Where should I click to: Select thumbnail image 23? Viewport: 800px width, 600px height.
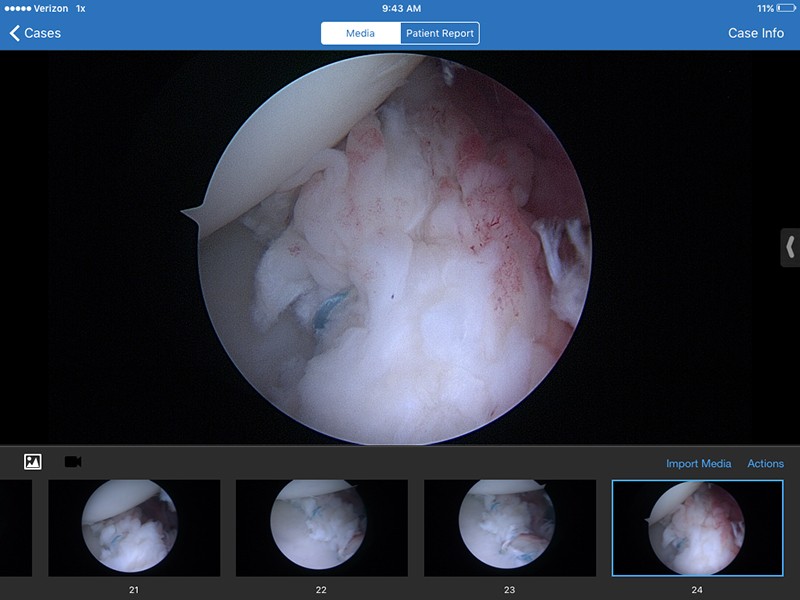point(510,528)
